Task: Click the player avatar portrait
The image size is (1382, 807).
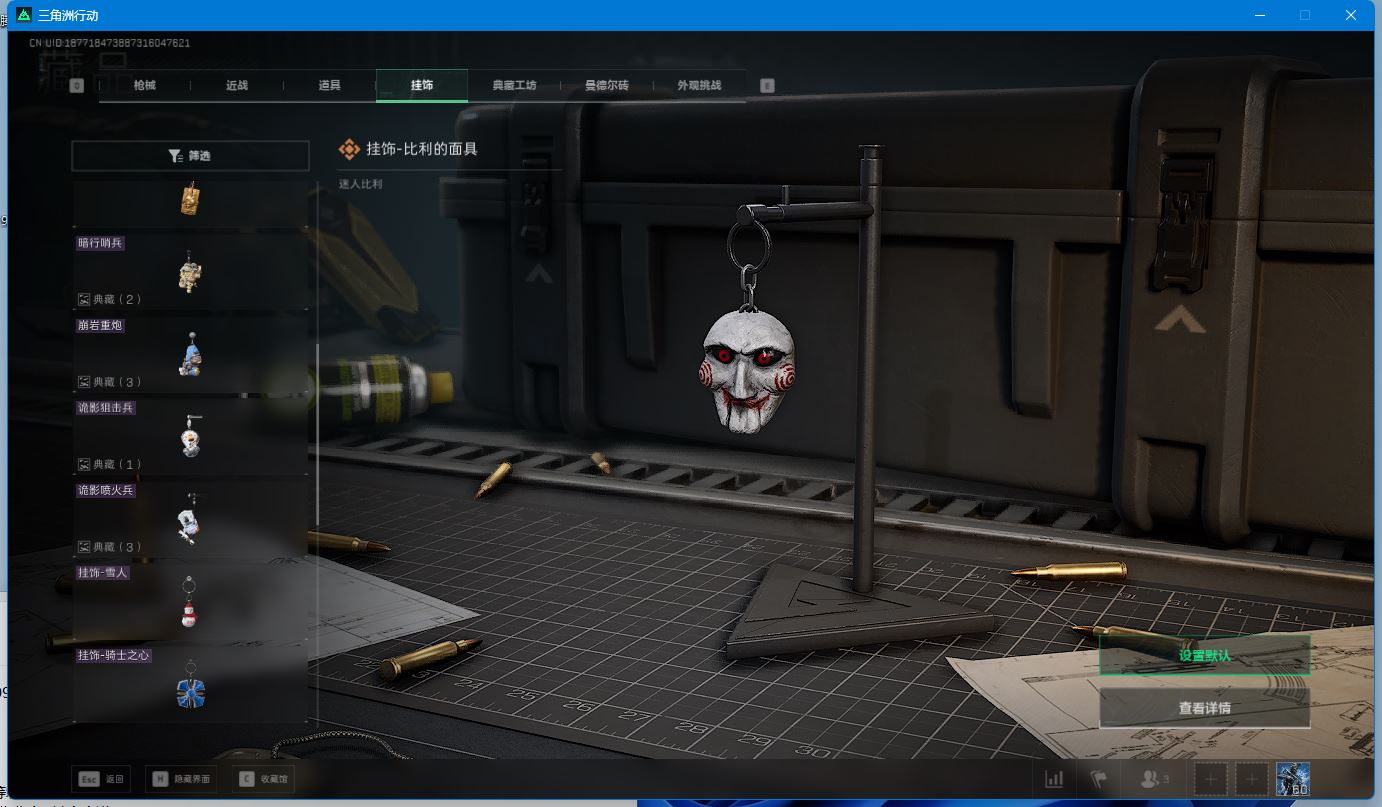Action: pyautogui.click(x=1293, y=779)
